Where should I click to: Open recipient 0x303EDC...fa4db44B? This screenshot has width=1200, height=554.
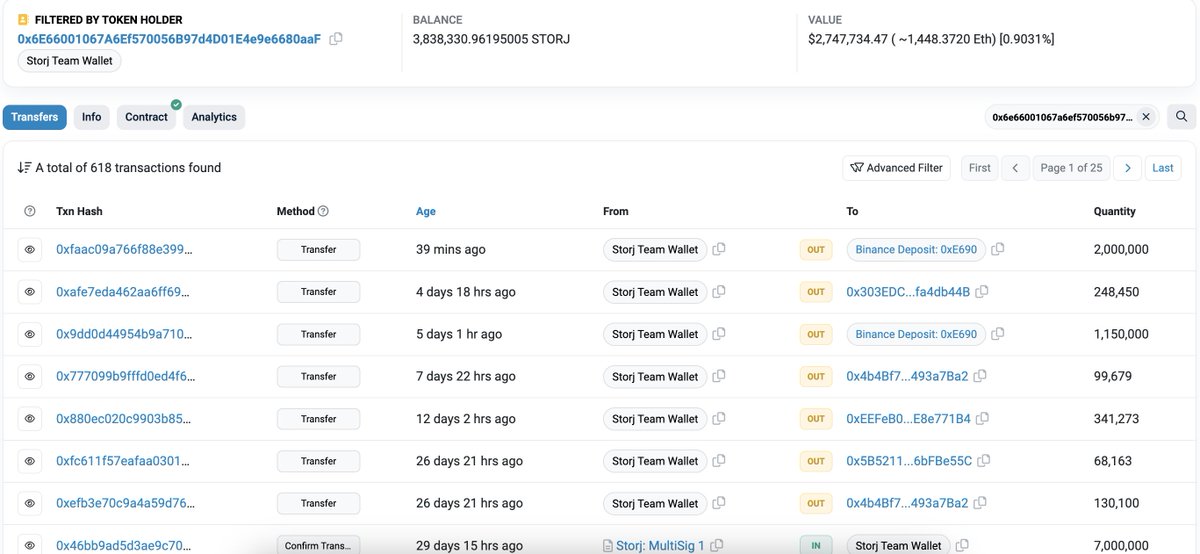(x=908, y=292)
